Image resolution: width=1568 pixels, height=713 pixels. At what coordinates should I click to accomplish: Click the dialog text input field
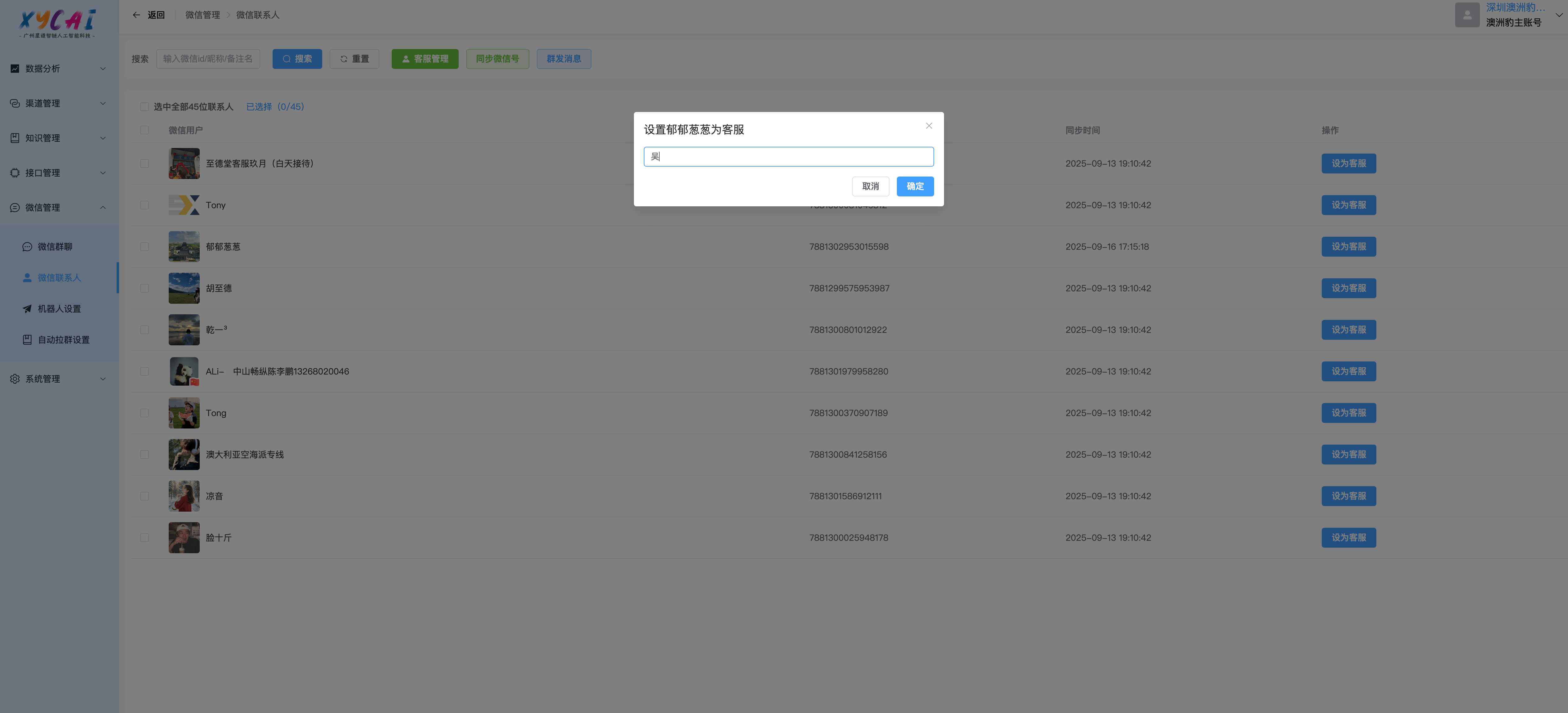tap(788, 157)
